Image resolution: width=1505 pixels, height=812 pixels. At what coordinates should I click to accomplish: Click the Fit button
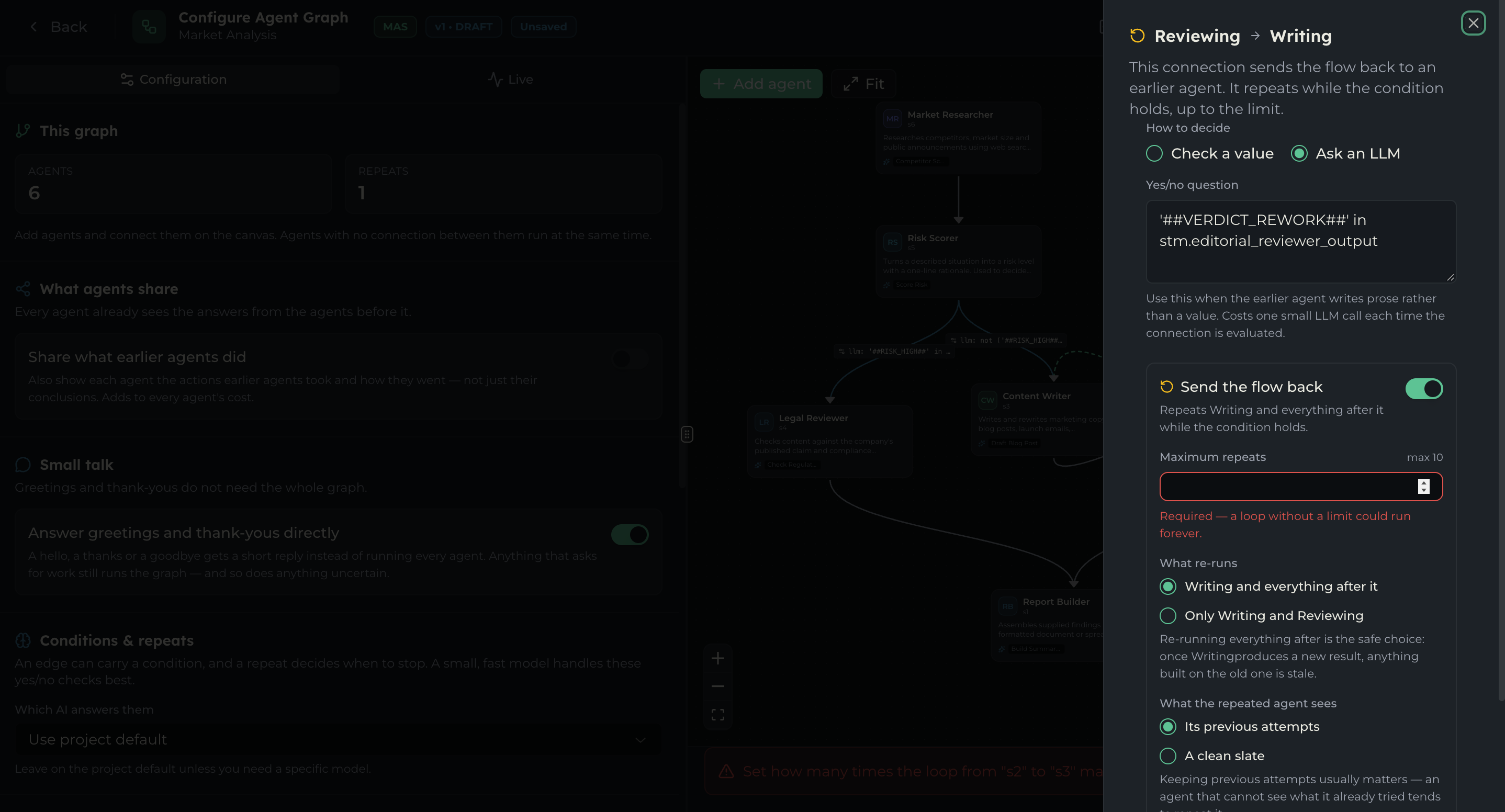(863, 84)
